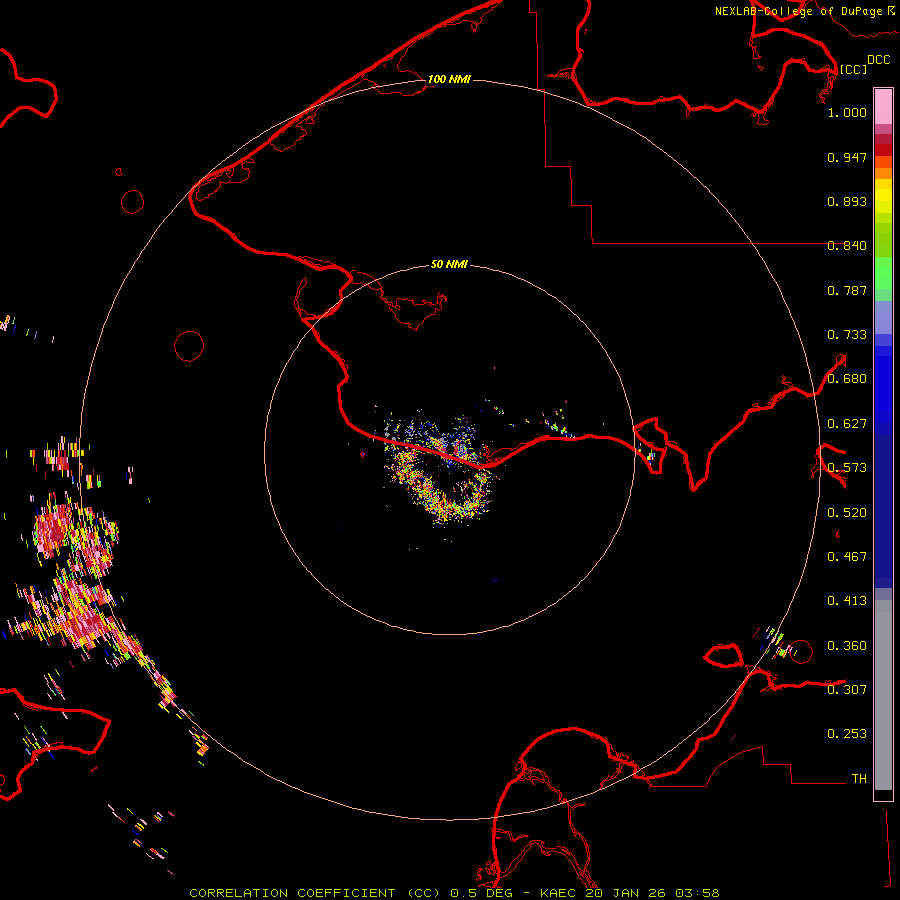The image size is (900, 900).
Task: Pick the bright green color bar segment
Action: [x=883, y=275]
